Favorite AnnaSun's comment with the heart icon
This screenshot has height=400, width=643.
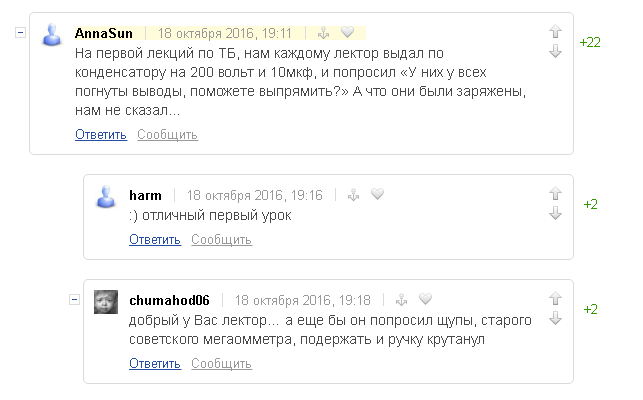point(347,32)
